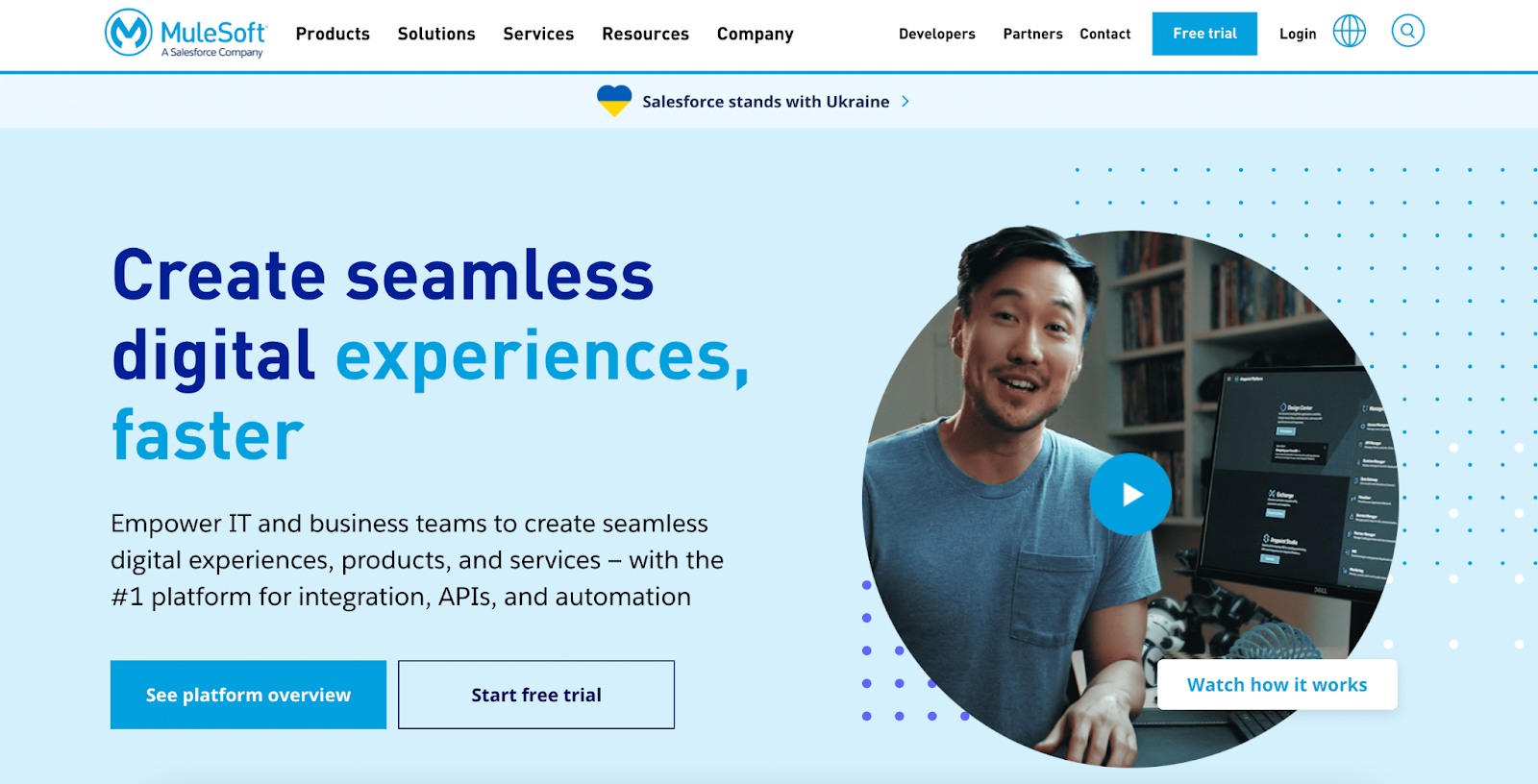Open the Products menu
The height and width of the screenshot is (784, 1538).
point(333,34)
